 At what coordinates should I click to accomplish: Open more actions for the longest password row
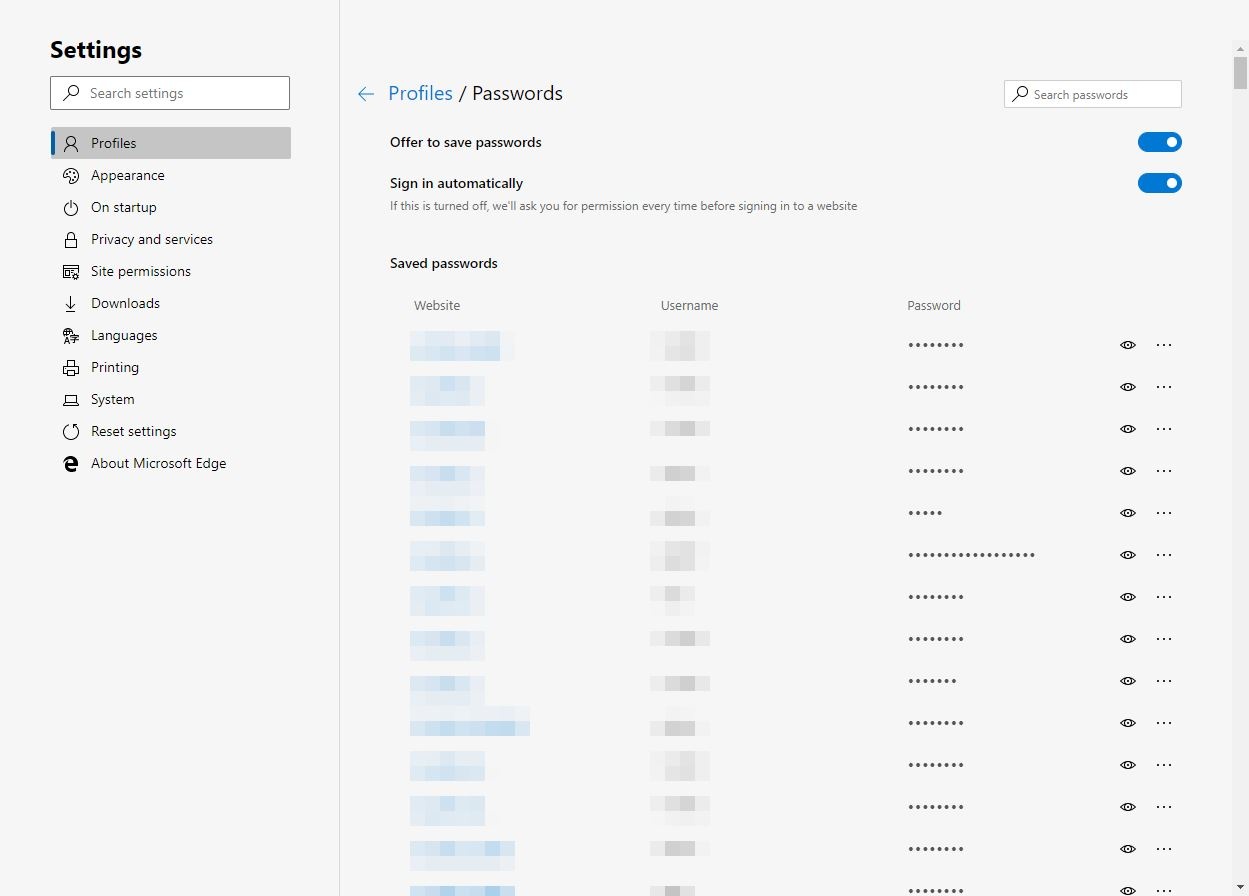(x=1164, y=555)
